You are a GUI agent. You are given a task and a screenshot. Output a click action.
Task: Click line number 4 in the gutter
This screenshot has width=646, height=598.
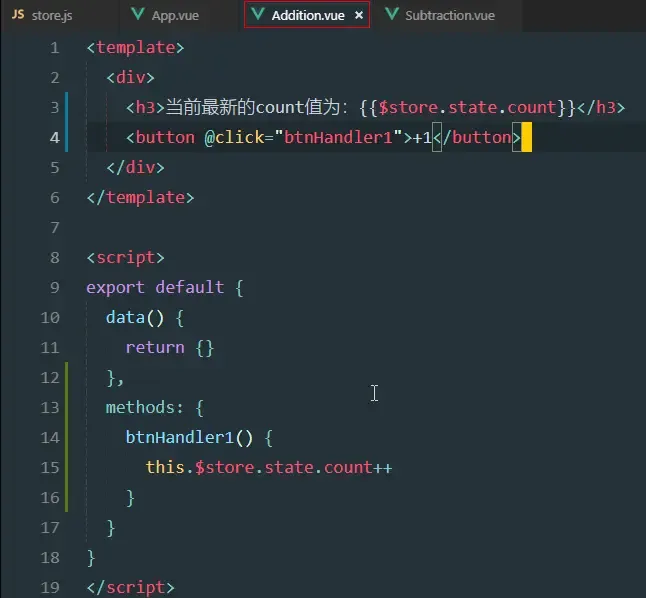[x=54, y=138]
